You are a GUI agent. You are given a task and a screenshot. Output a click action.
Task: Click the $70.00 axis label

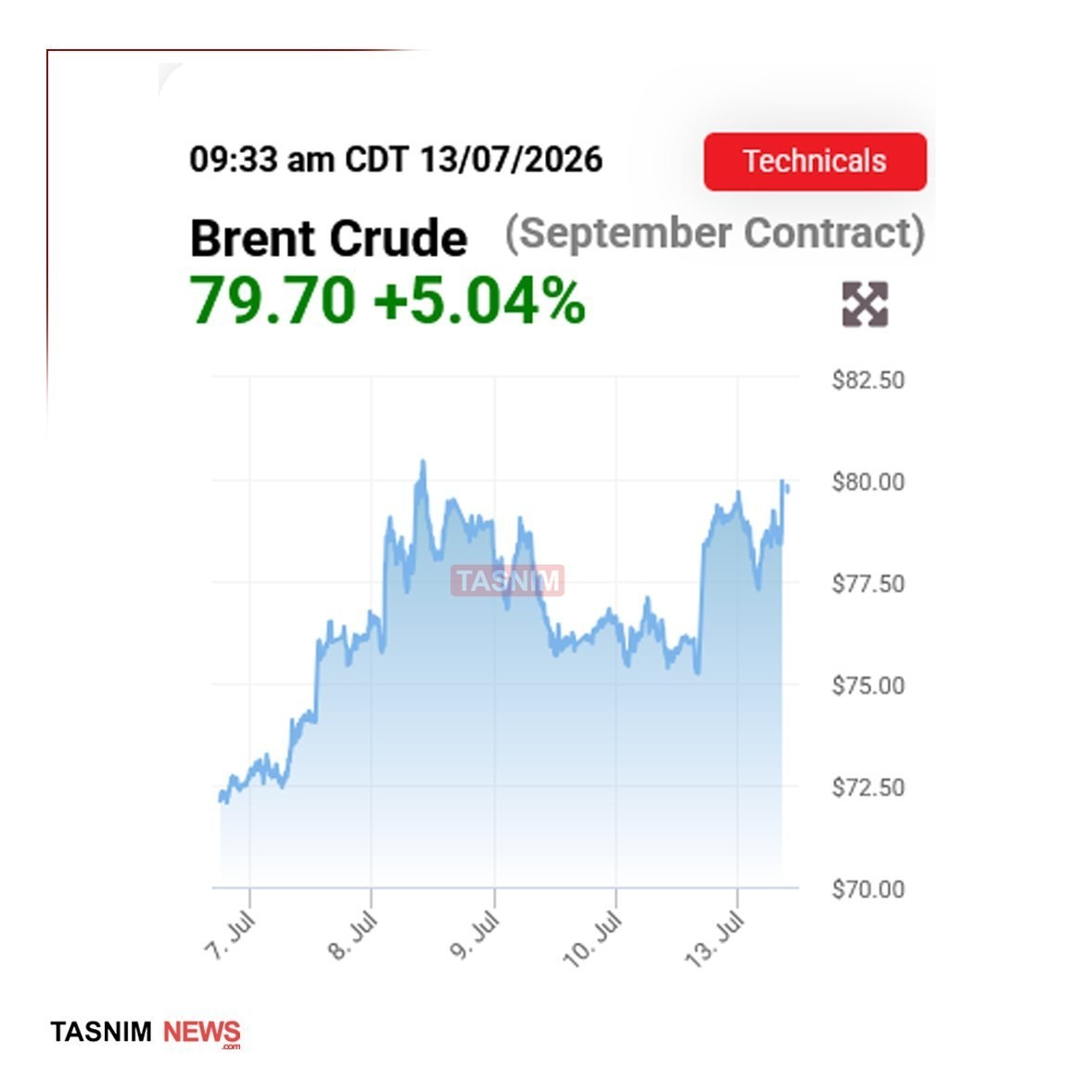tap(868, 889)
